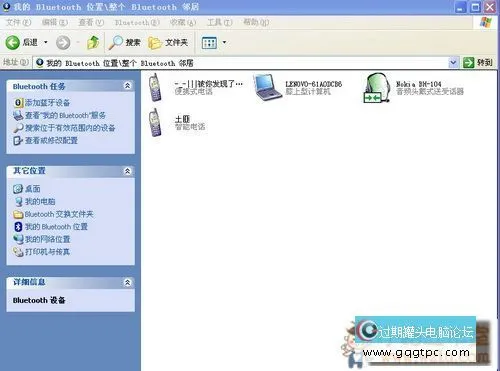Open the 工具 menu

point(219,22)
